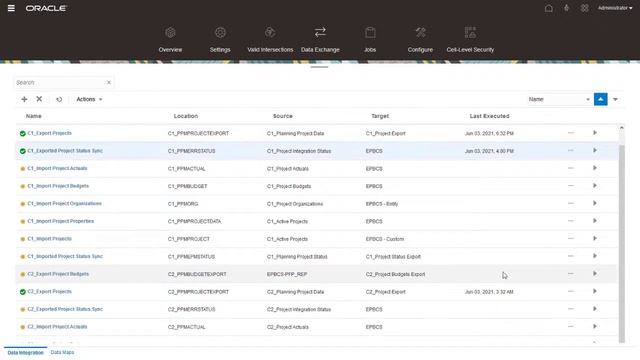Viewport: 640px width, 360px height.
Task: Open row actions for C1_Export Projects
Action: click(x=571, y=133)
